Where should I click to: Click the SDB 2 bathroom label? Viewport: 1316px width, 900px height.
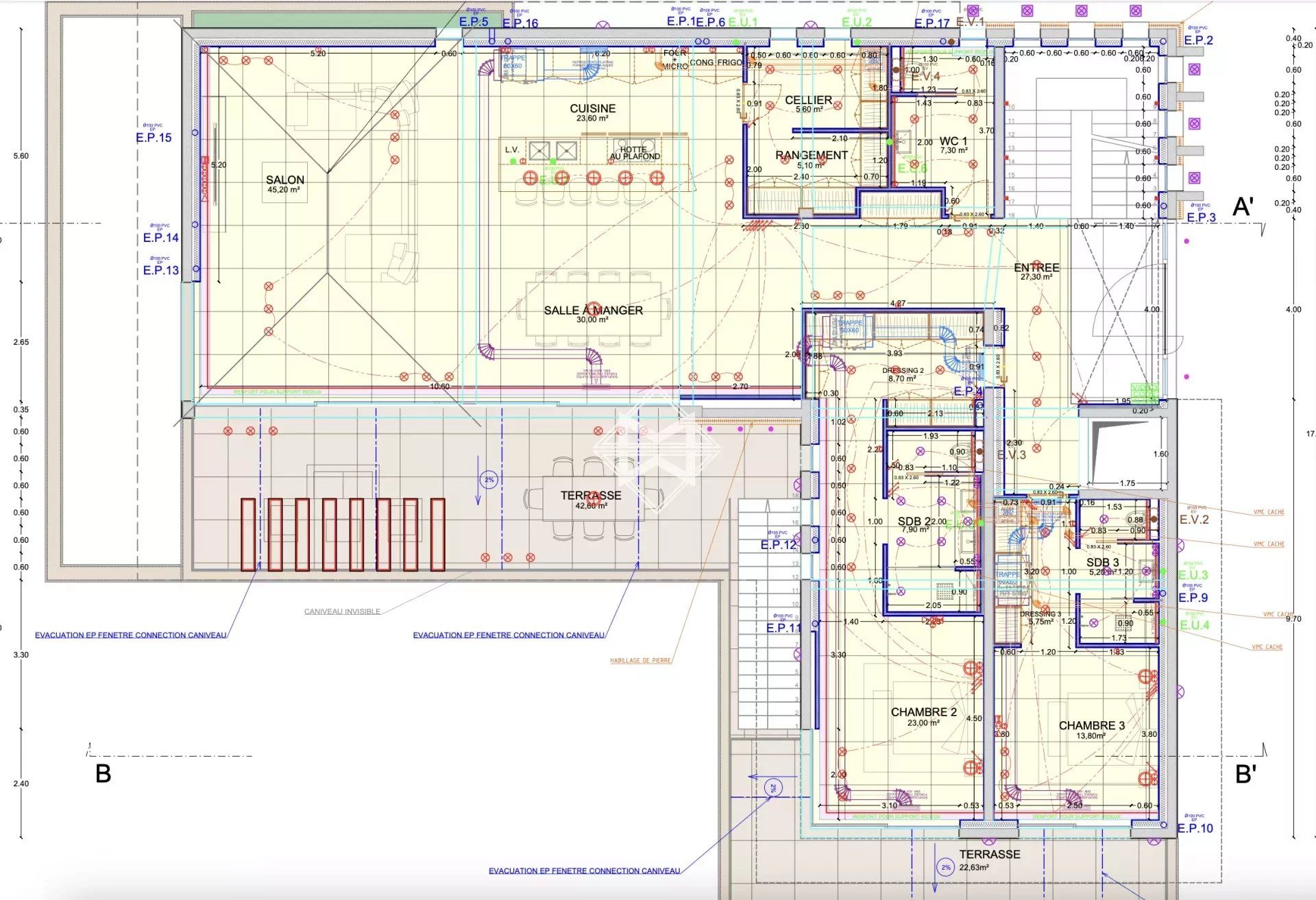coord(914,521)
